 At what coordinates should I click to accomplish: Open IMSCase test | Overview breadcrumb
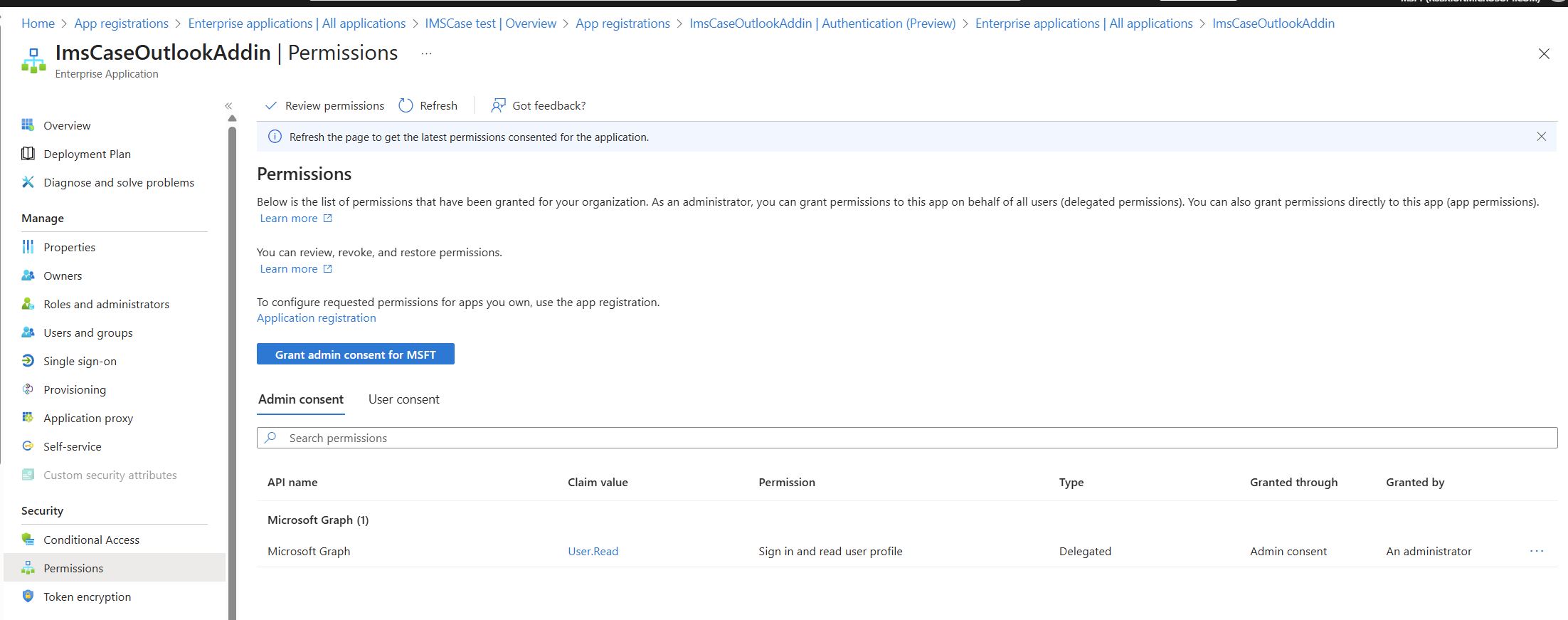[491, 23]
